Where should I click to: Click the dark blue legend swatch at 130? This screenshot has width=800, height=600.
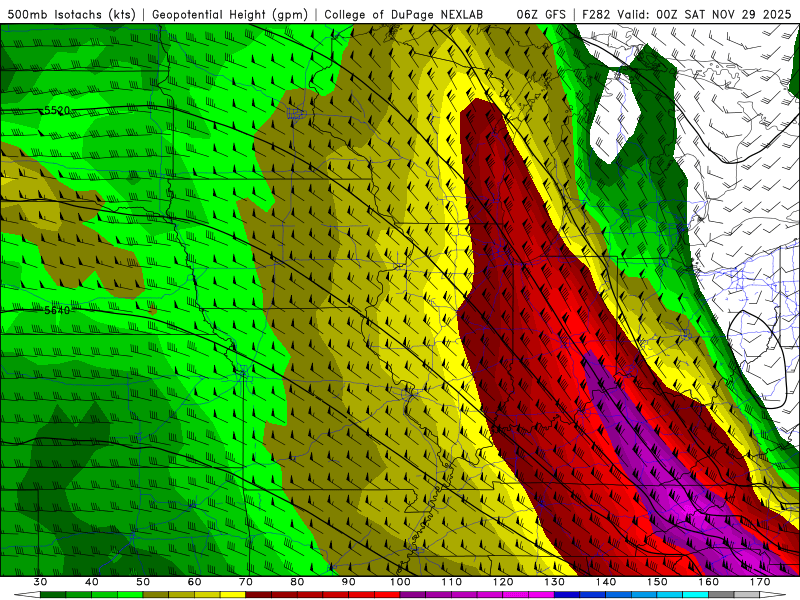pos(567,595)
